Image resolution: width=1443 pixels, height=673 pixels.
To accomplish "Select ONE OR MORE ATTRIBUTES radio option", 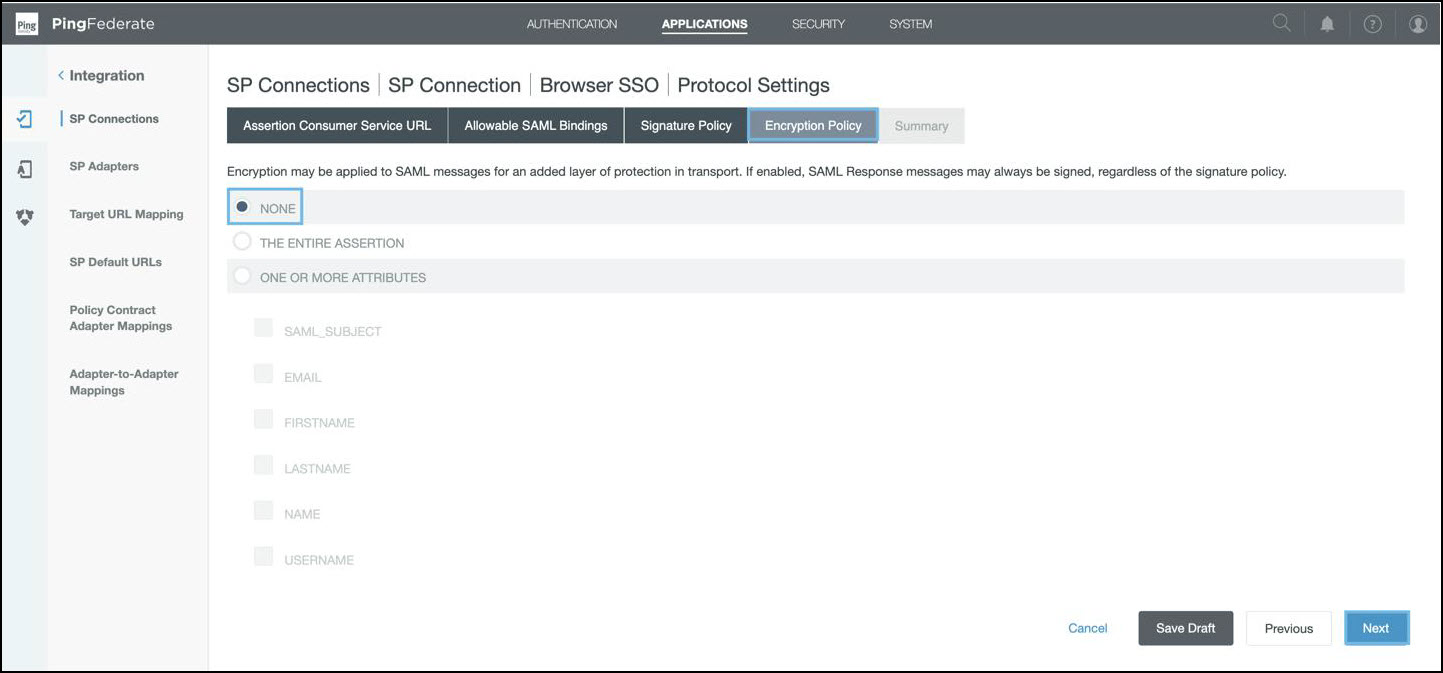I will tap(242, 276).
